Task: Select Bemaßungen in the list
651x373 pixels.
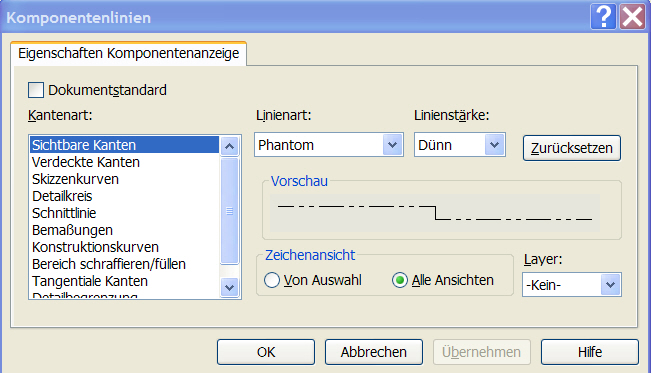Action: tap(124, 230)
